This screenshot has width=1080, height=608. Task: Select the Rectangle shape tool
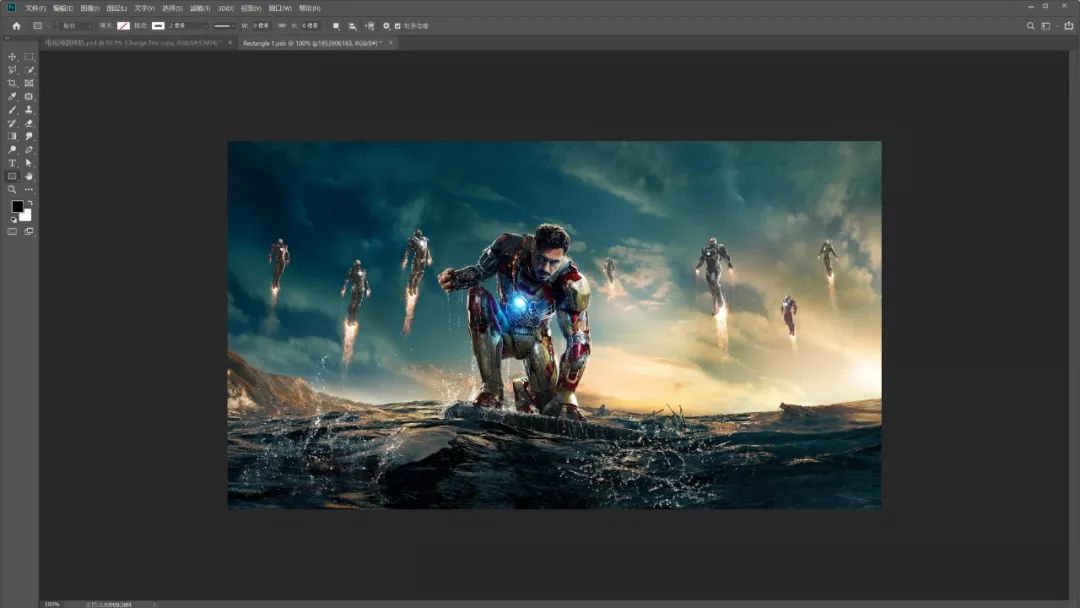coord(12,176)
